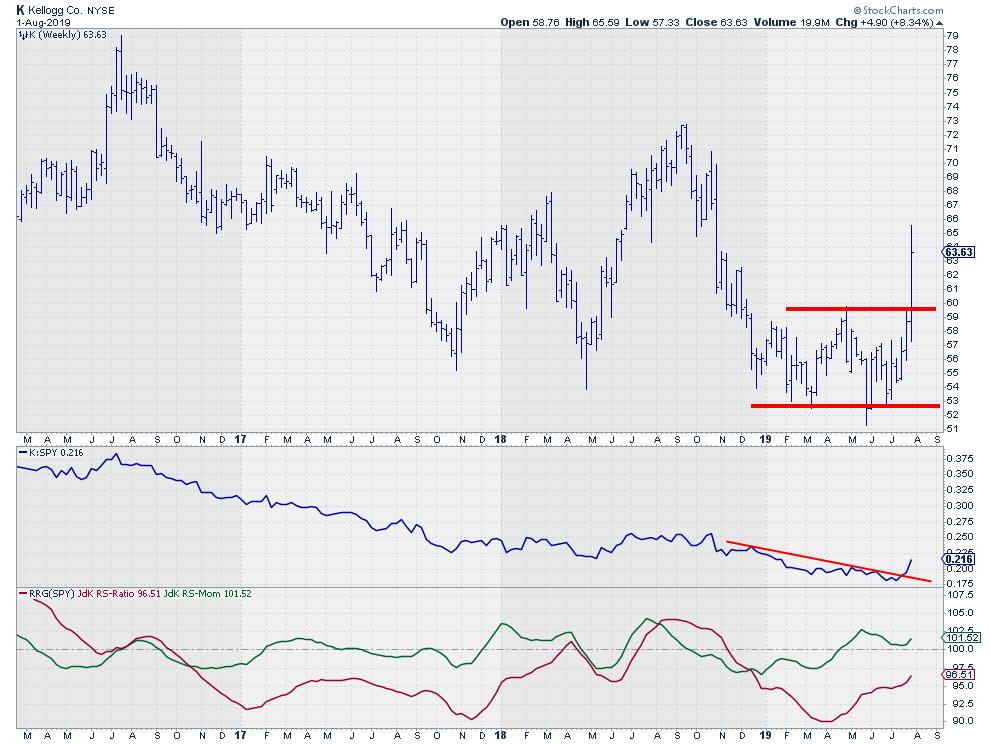990x744 pixels.
Task: Click the JdK RS-Mom 101.52 legend text
Action: pos(208,594)
